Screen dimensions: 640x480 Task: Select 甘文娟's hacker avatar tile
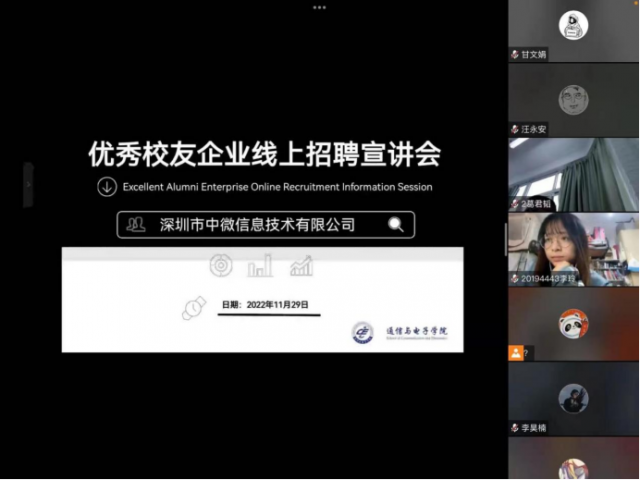click(573, 25)
